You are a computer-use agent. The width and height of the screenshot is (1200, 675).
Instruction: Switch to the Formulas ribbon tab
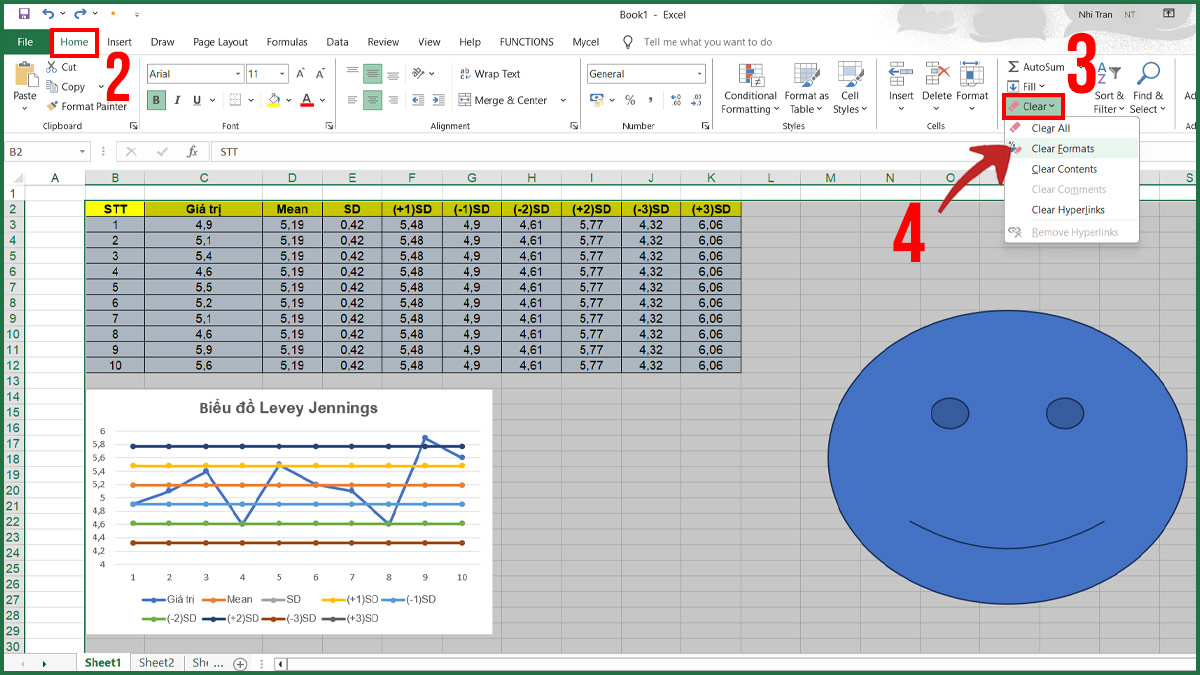pyautogui.click(x=287, y=42)
